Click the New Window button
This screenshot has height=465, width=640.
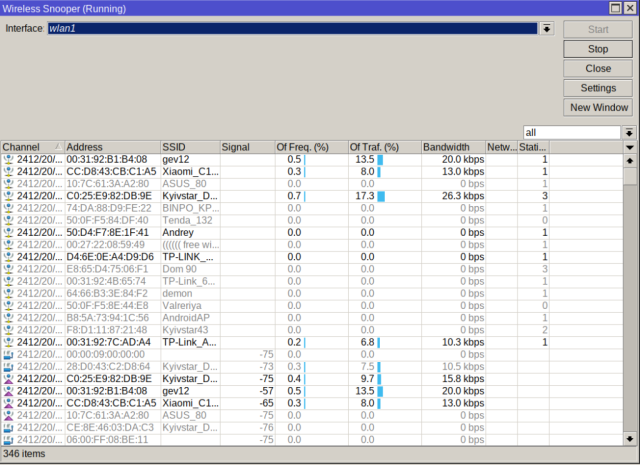pos(598,108)
